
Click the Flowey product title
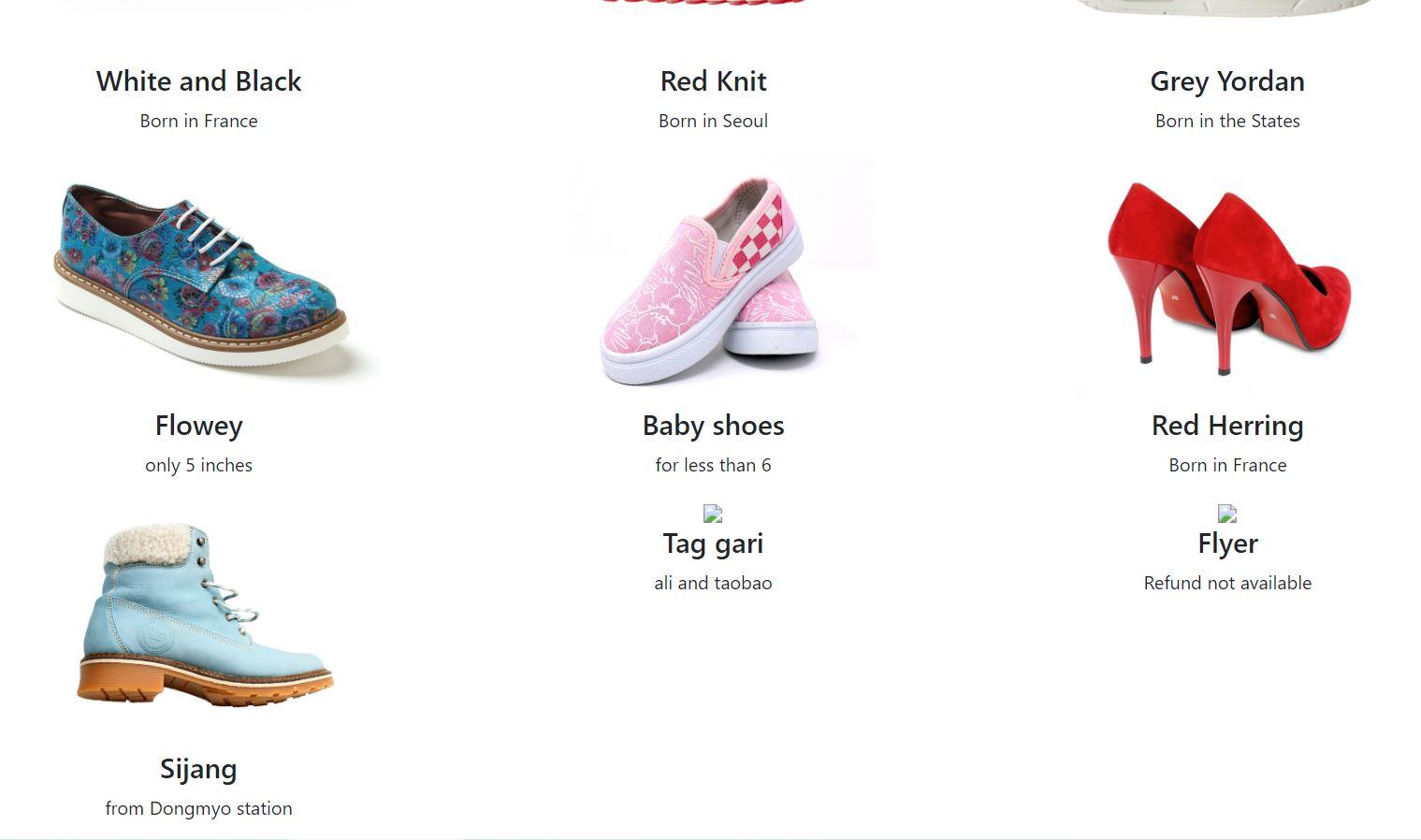click(x=199, y=426)
